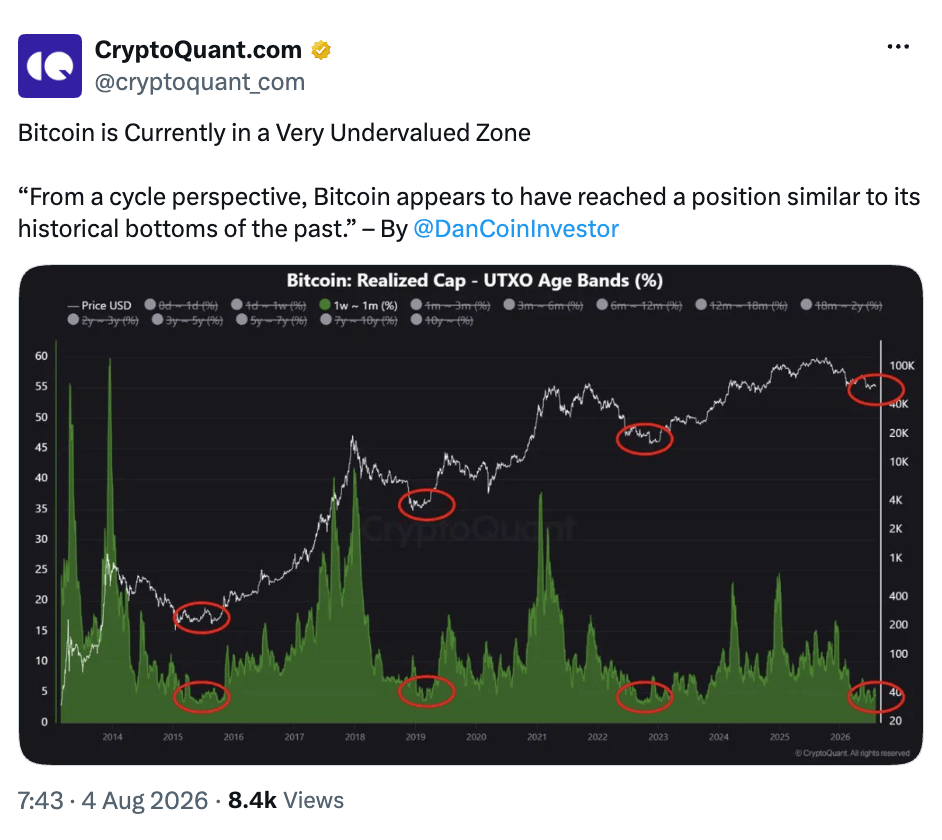Image resolution: width=942 pixels, height=840 pixels.
Task: Show the 2y ~ 3y (%) legend series
Action: coord(103,320)
